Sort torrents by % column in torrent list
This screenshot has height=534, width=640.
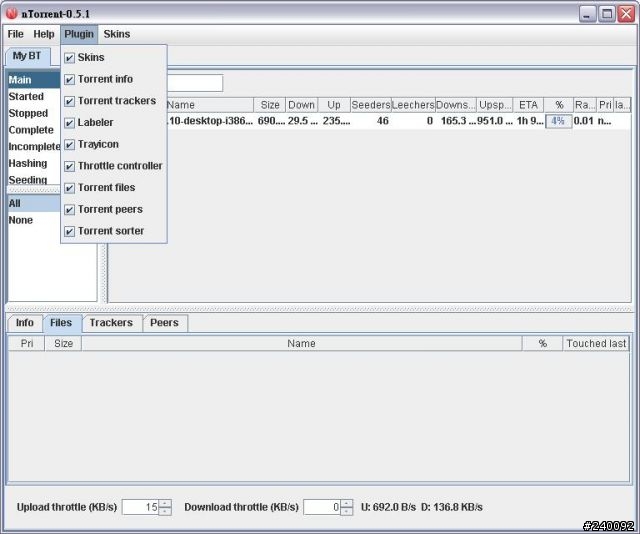point(559,105)
